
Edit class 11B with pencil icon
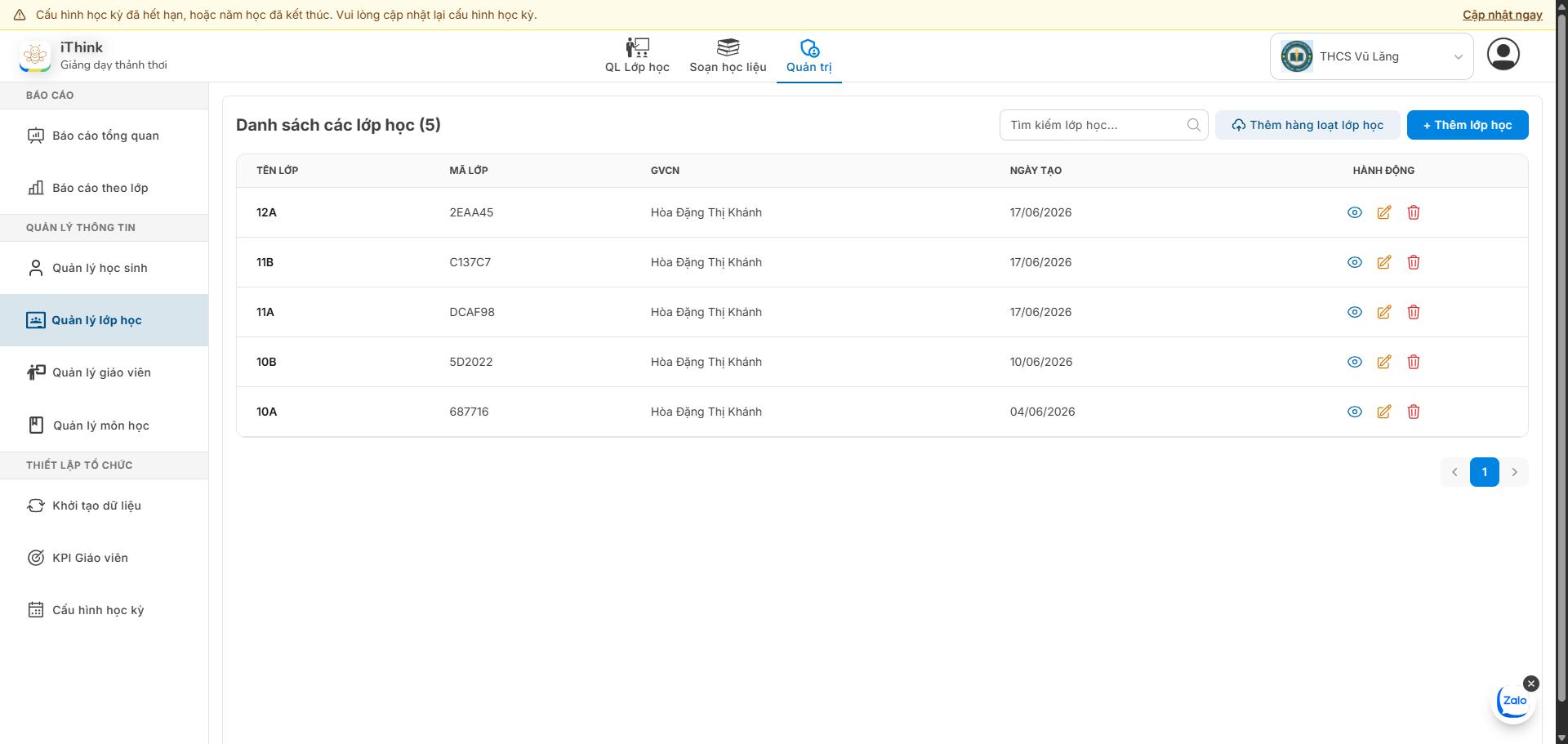[x=1384, y=262]
